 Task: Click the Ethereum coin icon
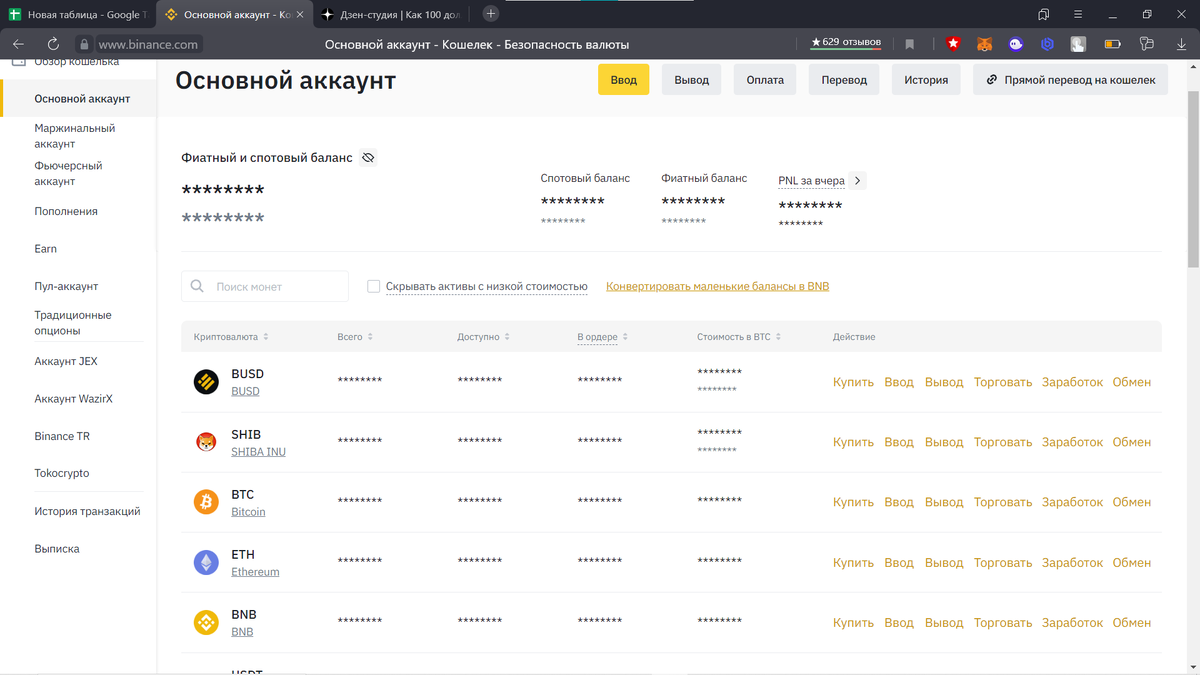click(x=206, y=562)
